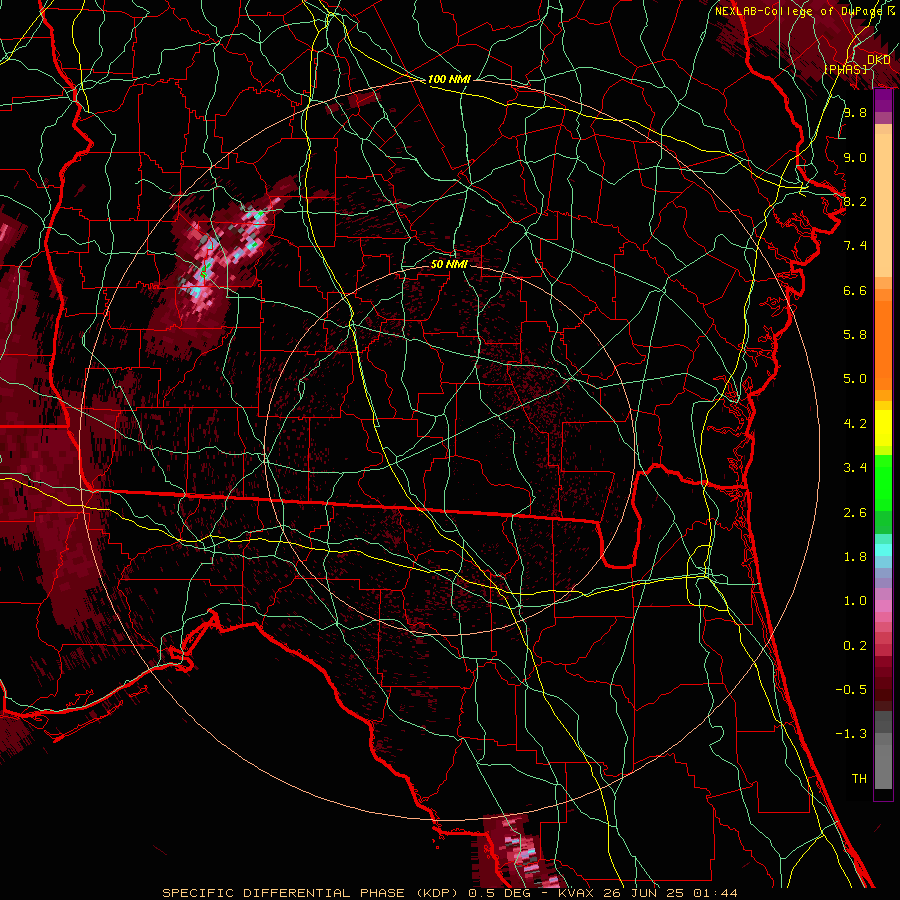This screenshot has height=900, width=900.
Task: Click the 6.6 value on the color scale
Action: (855, 290)
